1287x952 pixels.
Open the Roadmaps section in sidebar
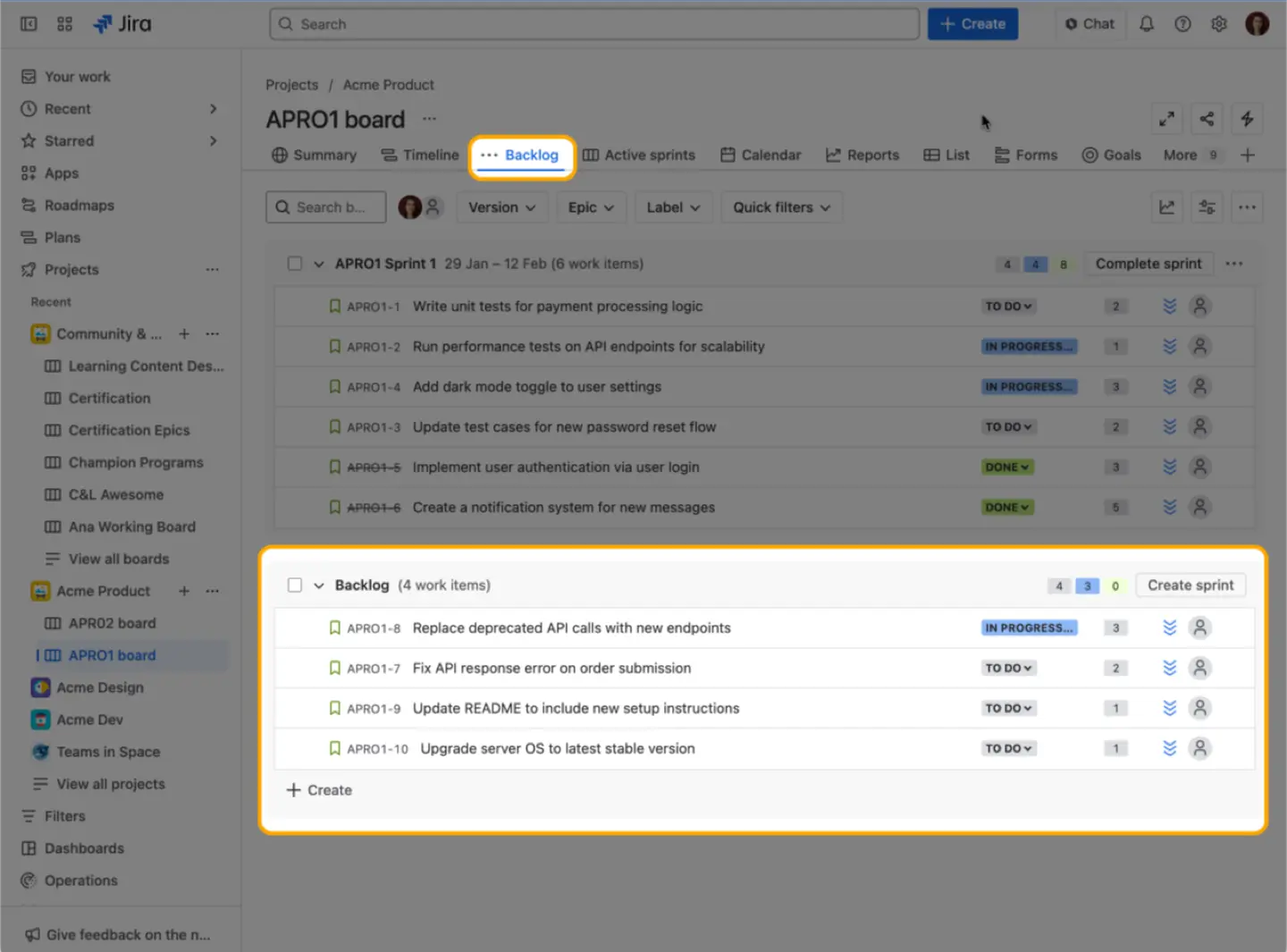(x=80, y=205)
